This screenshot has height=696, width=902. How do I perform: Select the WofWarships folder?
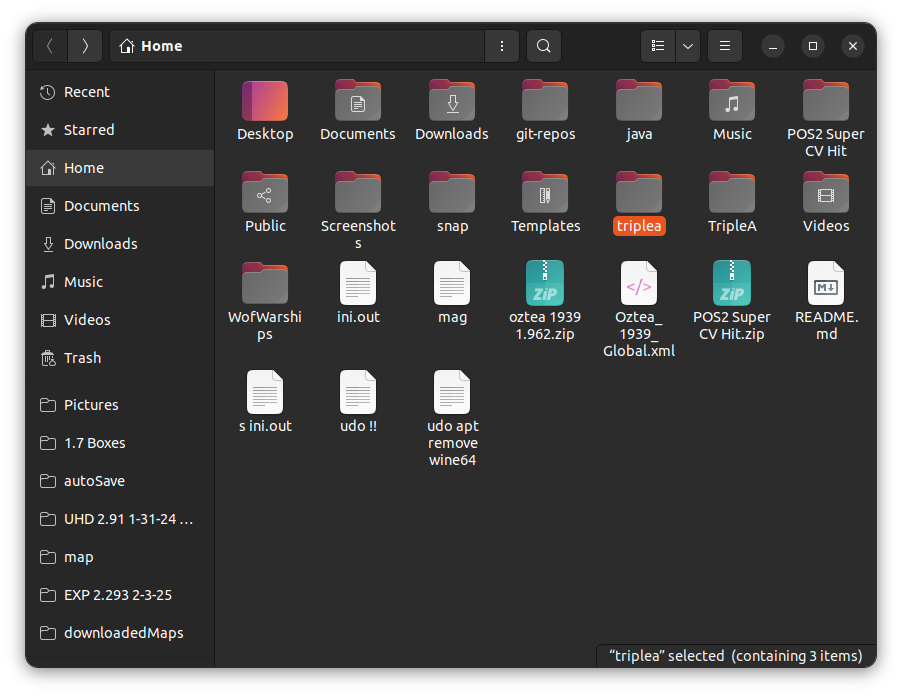(265, 284)
